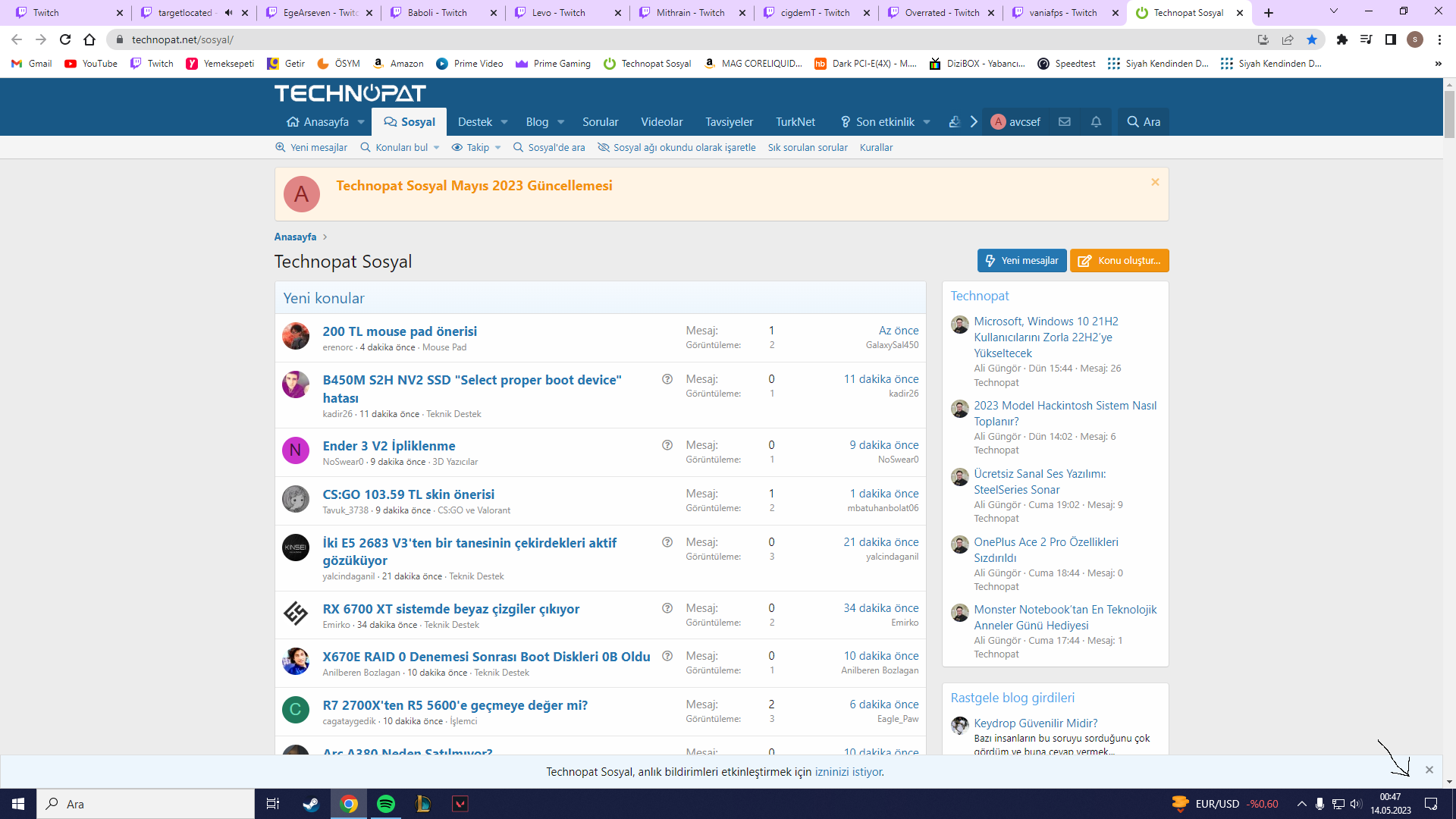
Task: Open the Videolar menu item
Action: (661, 122)
